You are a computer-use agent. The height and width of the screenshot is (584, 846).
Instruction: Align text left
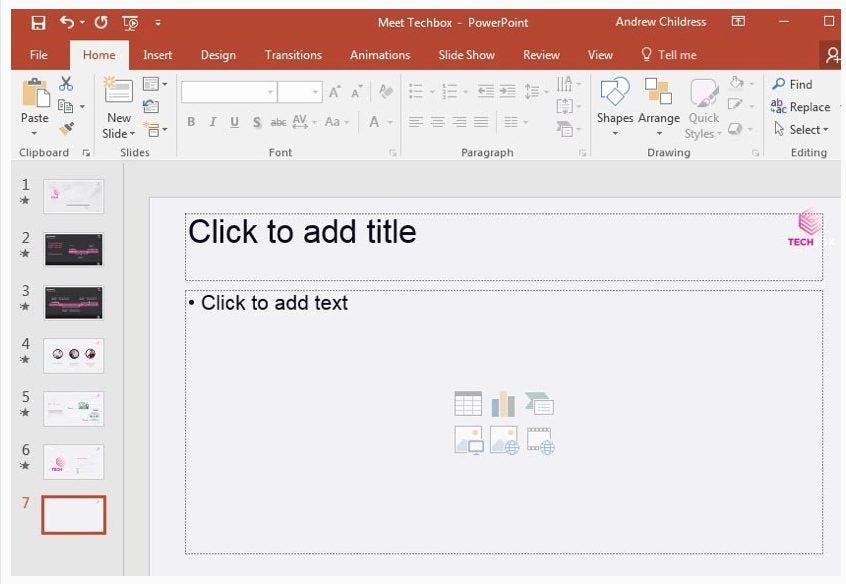(415, 123)
